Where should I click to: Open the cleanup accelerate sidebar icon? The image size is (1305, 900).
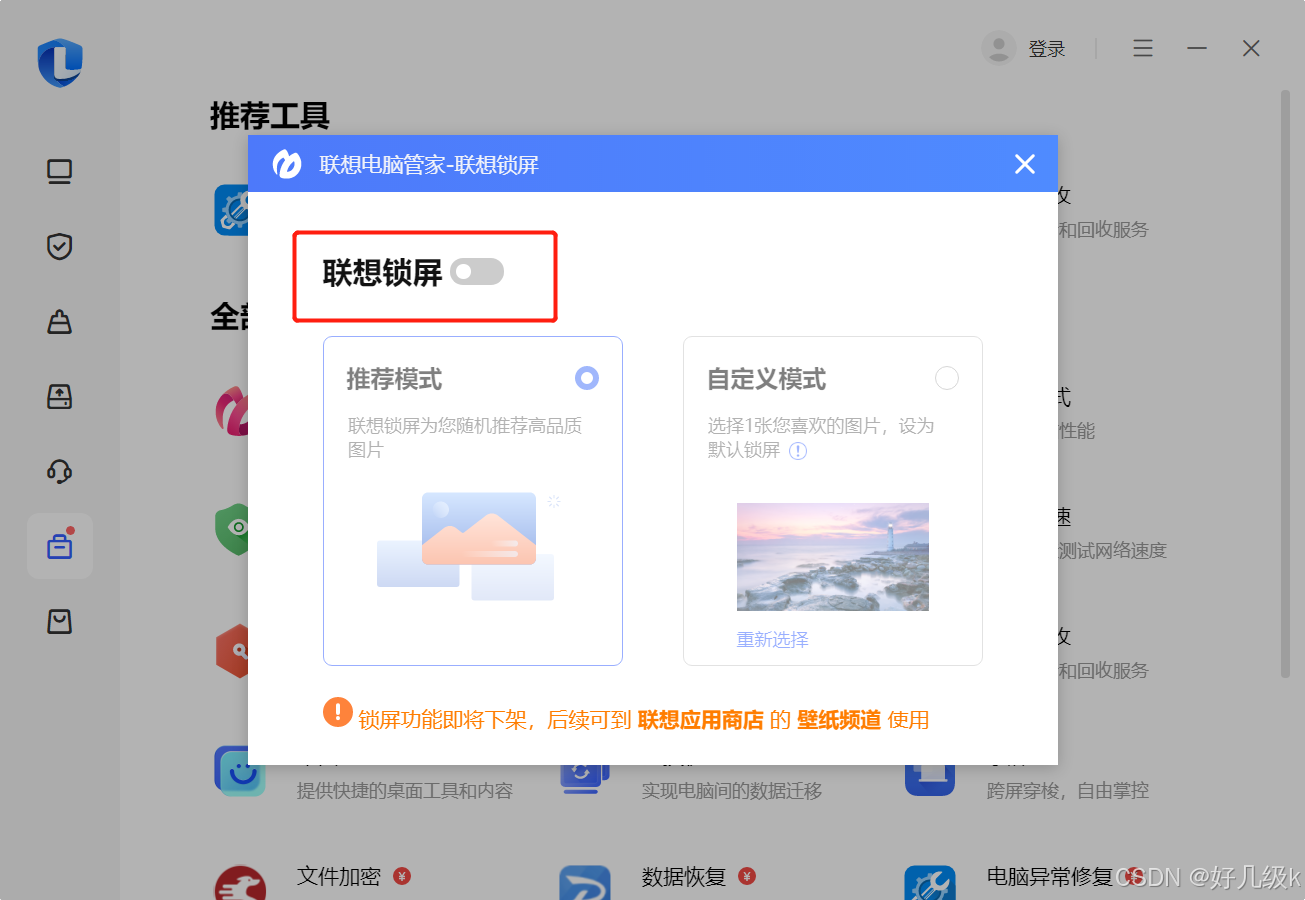click(60, 322)
